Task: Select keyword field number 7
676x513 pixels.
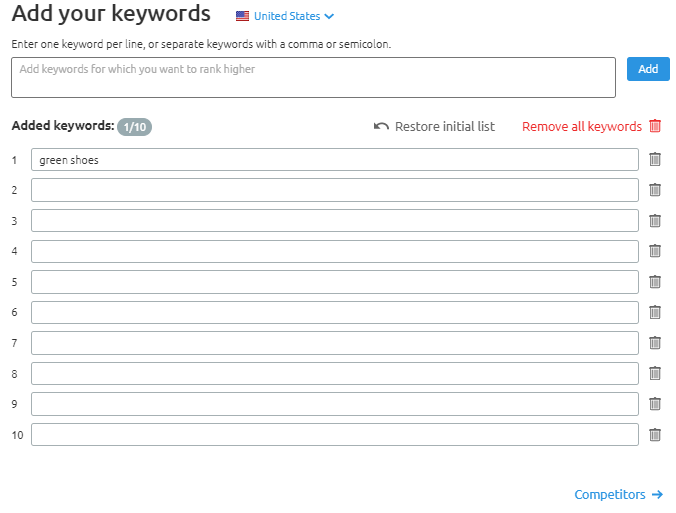Action: pyautogui.click(x=335, y=343)
